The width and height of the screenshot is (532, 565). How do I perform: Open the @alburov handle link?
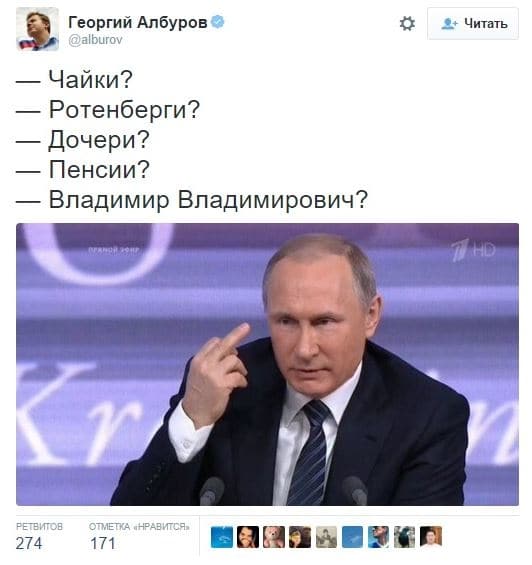[x=96, y=40]
